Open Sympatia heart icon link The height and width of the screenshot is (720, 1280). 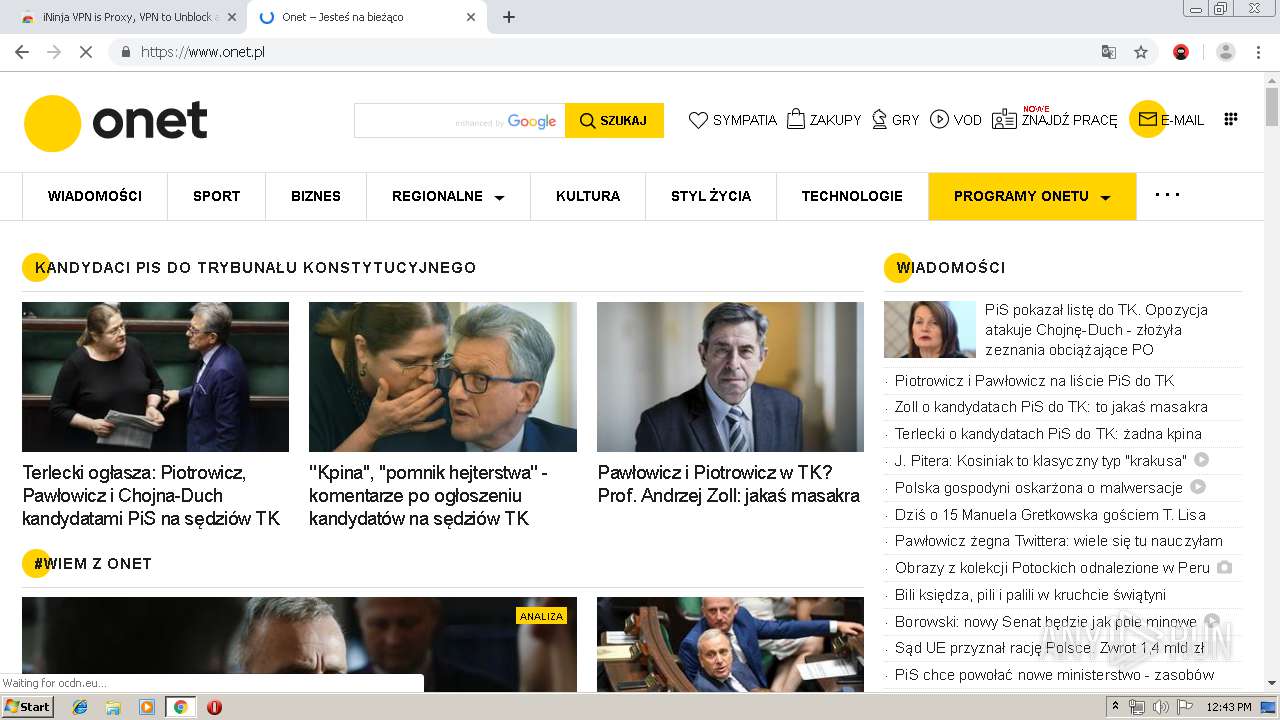(x=698, y=120)
